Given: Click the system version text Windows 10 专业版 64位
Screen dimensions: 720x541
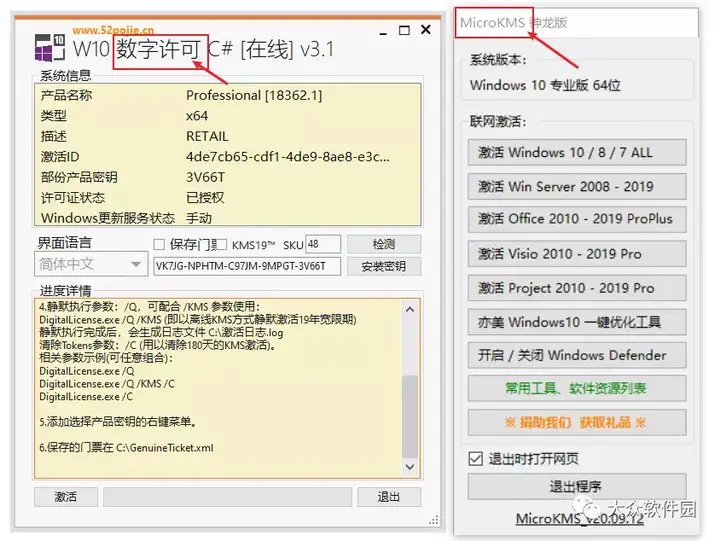Looking at the screenshot, I should (x=545, y=85).
